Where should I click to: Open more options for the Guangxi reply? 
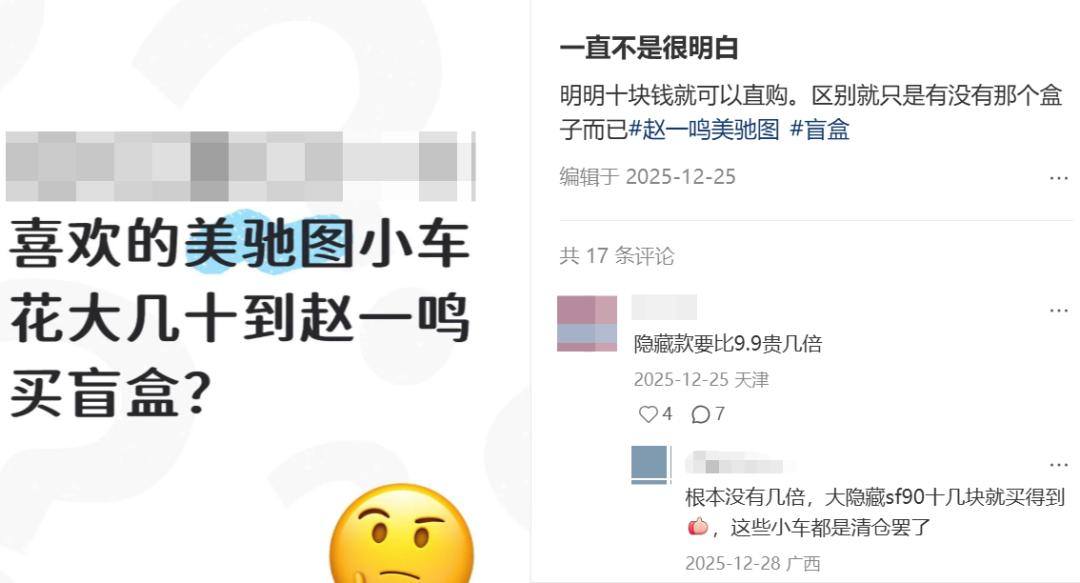pyautogui.click(x=1058, y=465)
